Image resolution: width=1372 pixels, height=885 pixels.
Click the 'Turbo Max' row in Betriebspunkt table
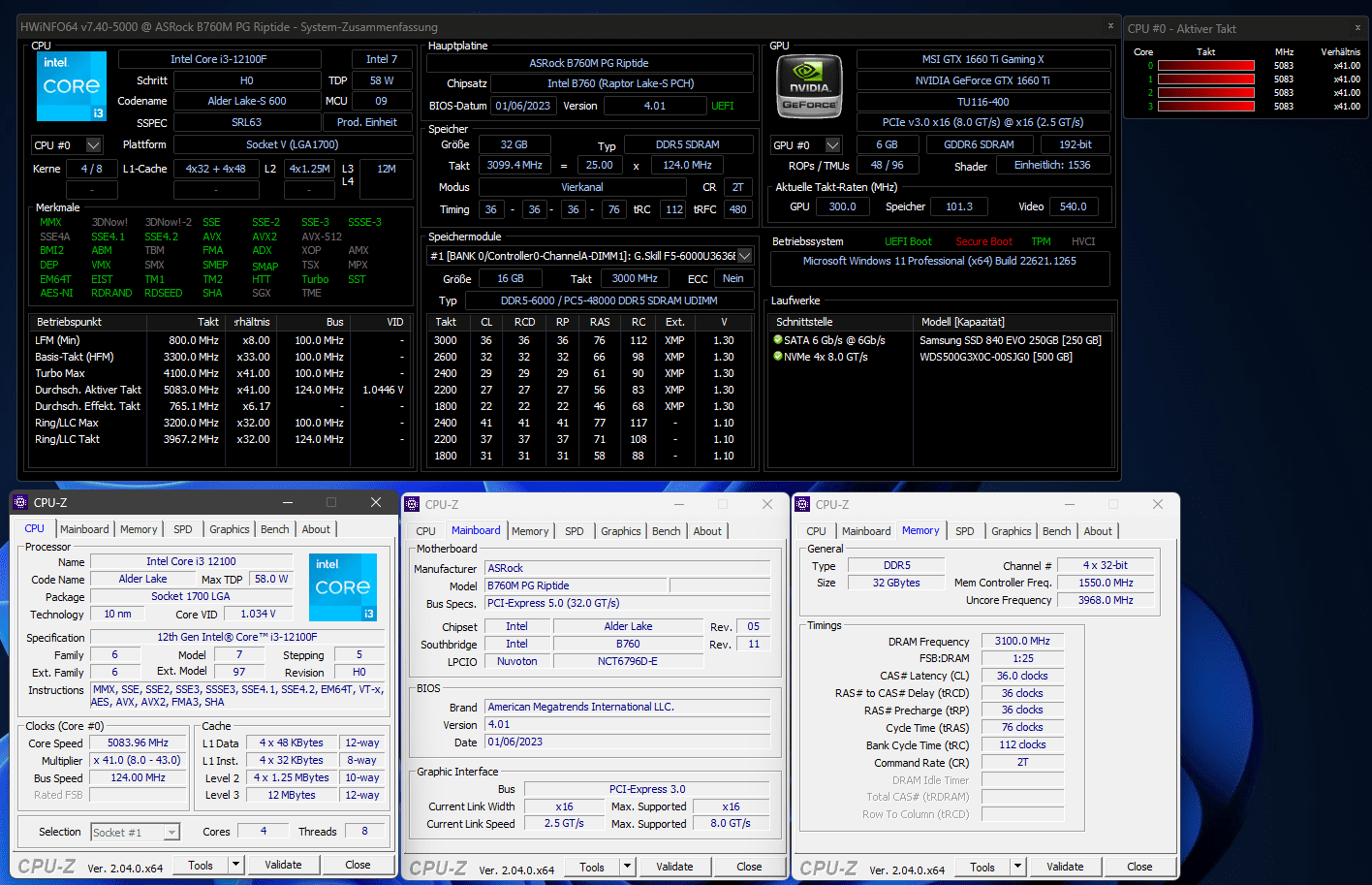click(x=222, y=373)
